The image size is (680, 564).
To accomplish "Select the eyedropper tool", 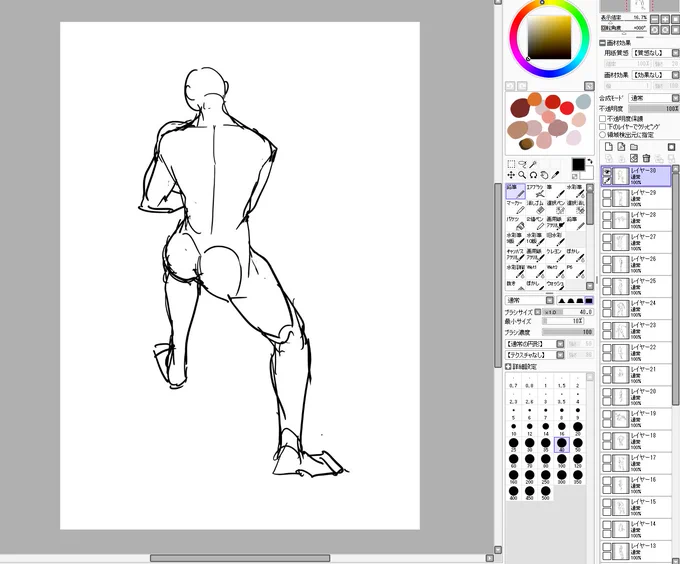I will [555, 175].
